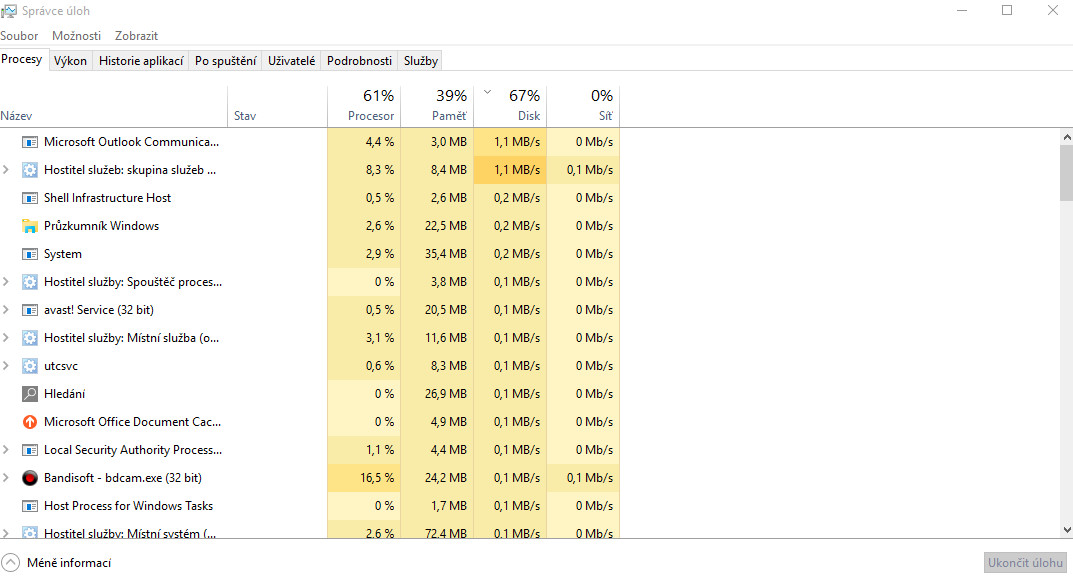
Task: Switch to the Služby tab
Action: (421, 61)
